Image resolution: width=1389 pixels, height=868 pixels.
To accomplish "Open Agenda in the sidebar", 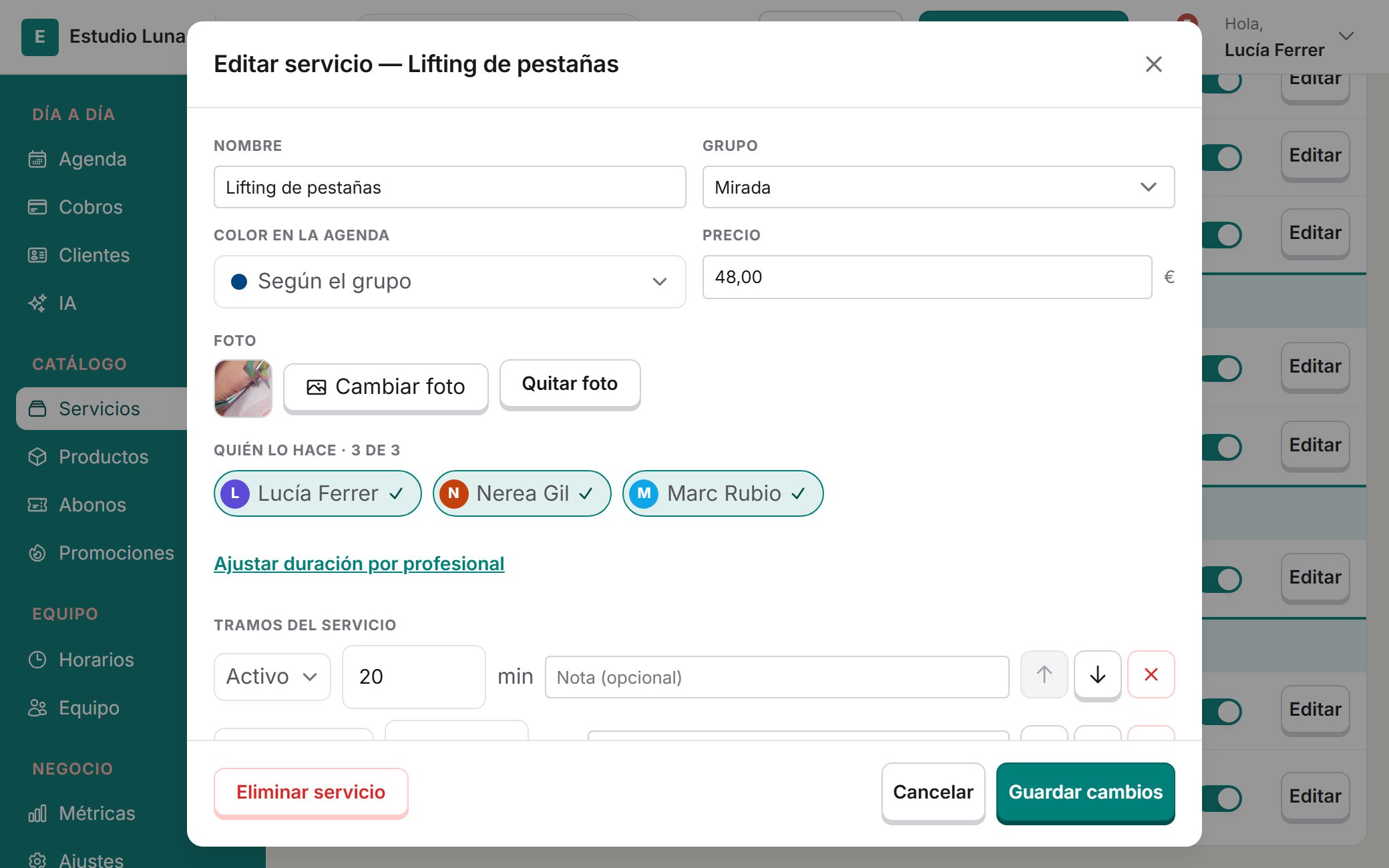I will (x=93, y=159).
